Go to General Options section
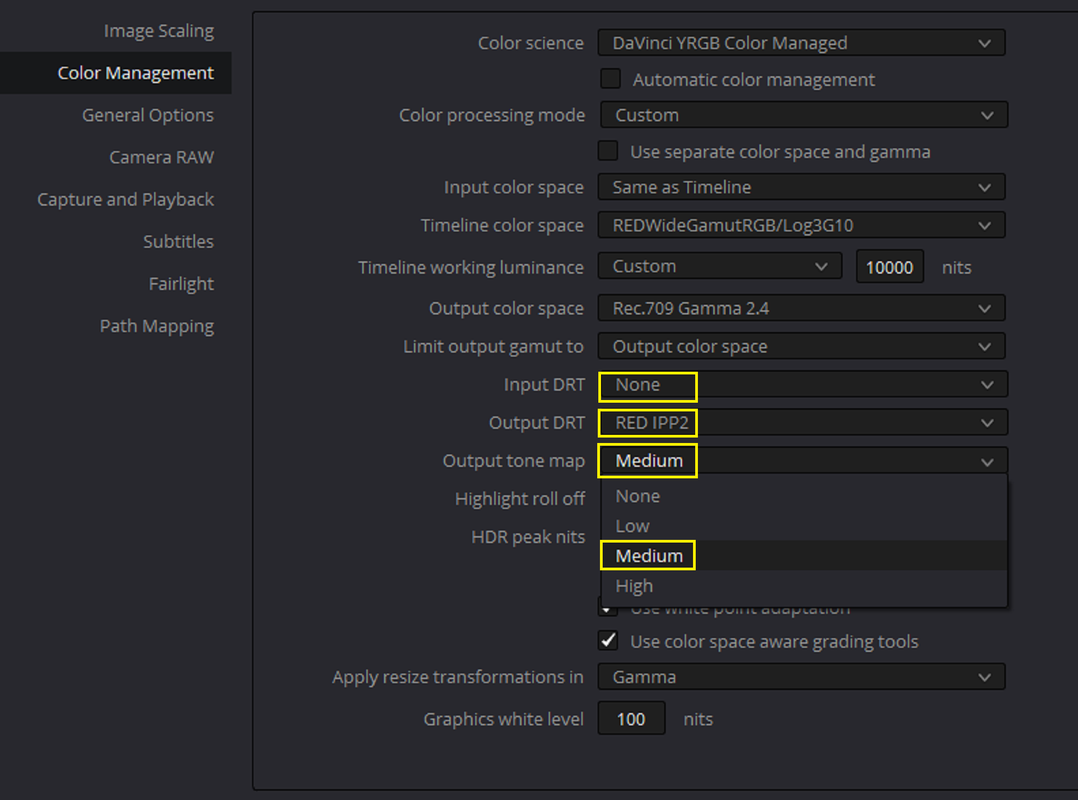This screenshot has height=800, width=1078. [x=148, y=115]
